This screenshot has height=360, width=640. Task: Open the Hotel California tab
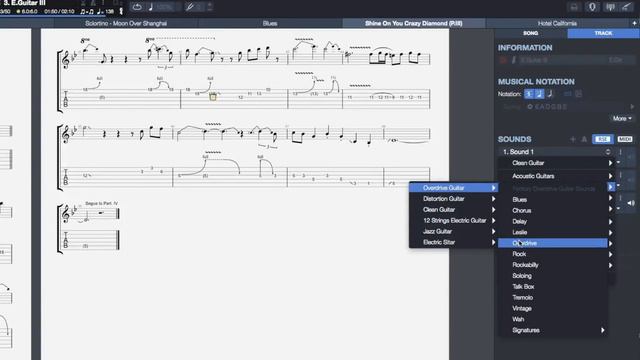[557, 23]
